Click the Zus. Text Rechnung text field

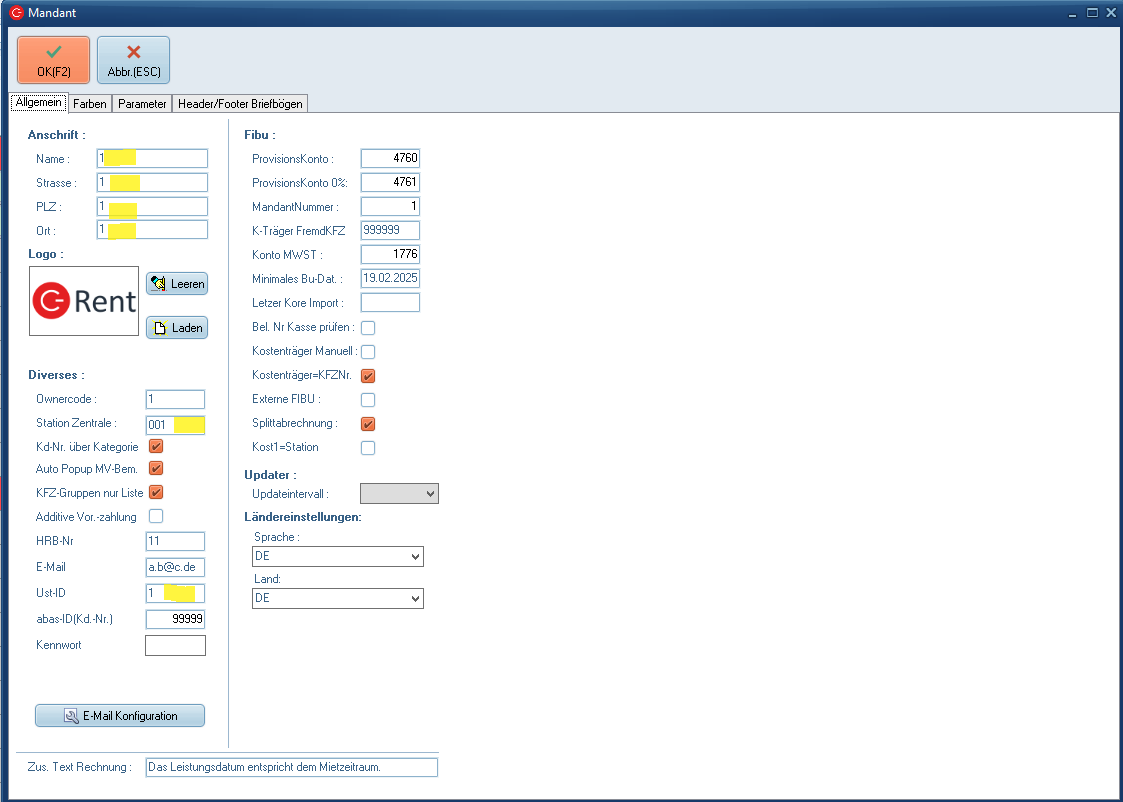[291, 767]
